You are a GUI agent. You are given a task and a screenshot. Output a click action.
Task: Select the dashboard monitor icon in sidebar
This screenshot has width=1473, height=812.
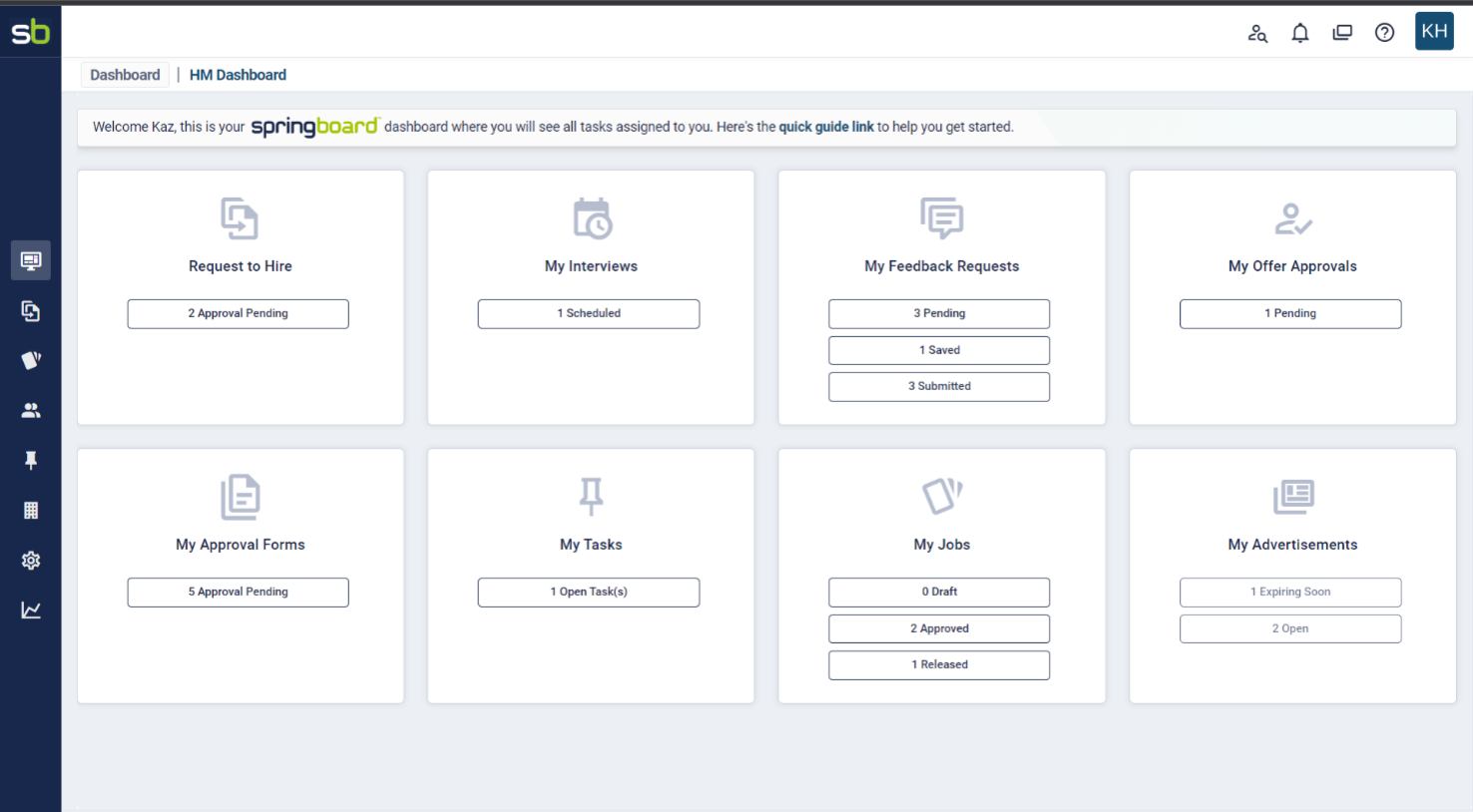(31, 260)
